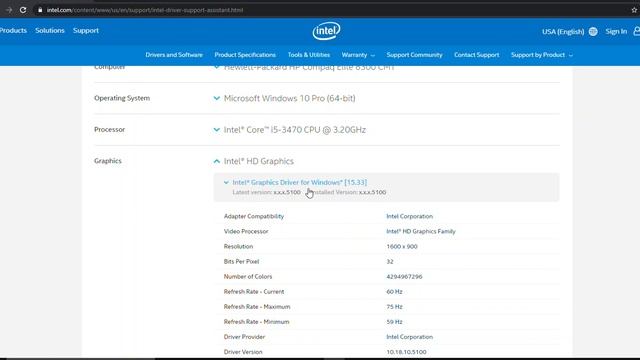Click Refresh Rate Maximum 75 Hz
The height and width of the screenshot is (360, 640).
(x=394, y=307)
